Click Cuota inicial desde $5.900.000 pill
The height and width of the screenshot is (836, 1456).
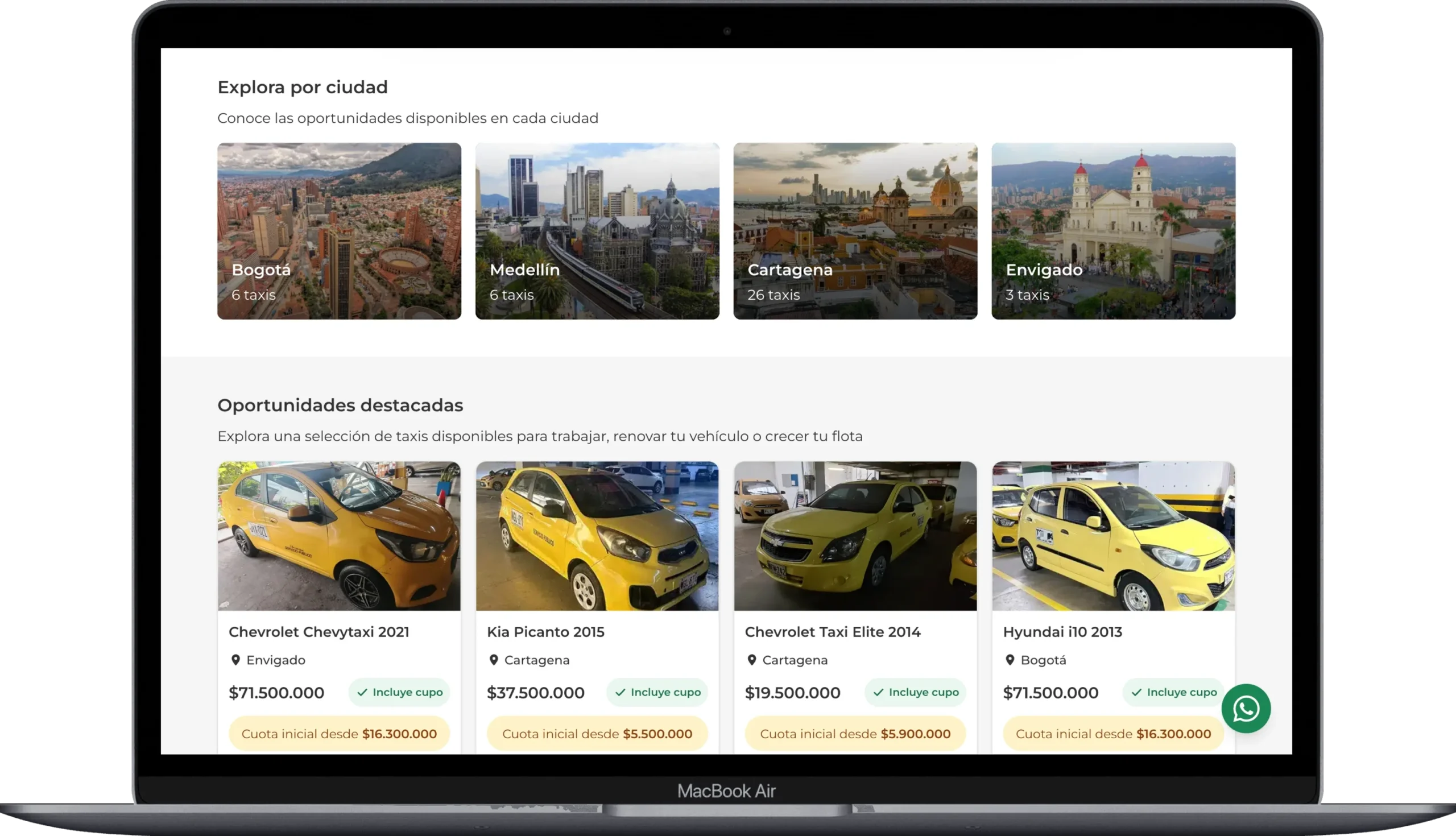[x=855, y=734]
